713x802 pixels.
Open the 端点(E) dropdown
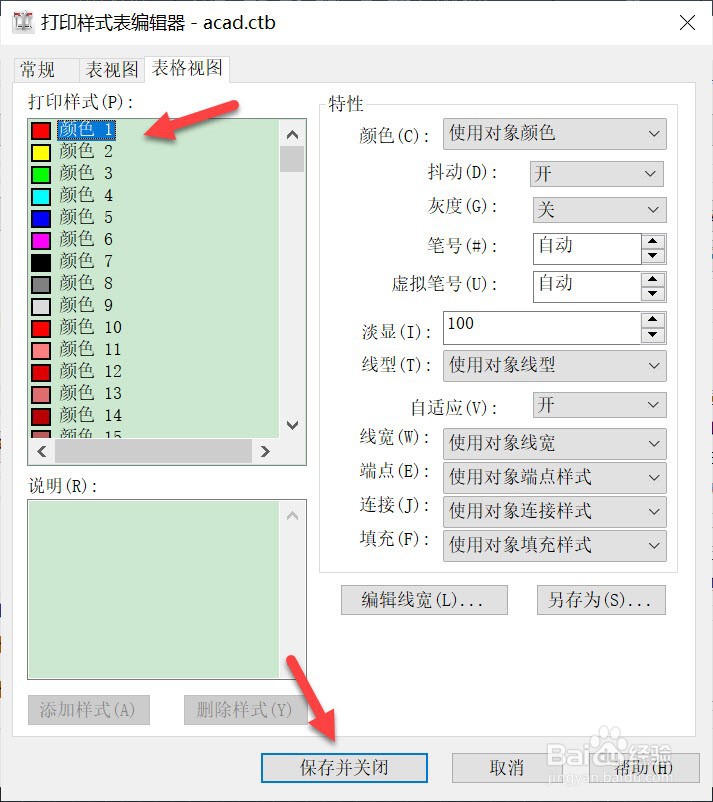[554, 478]
